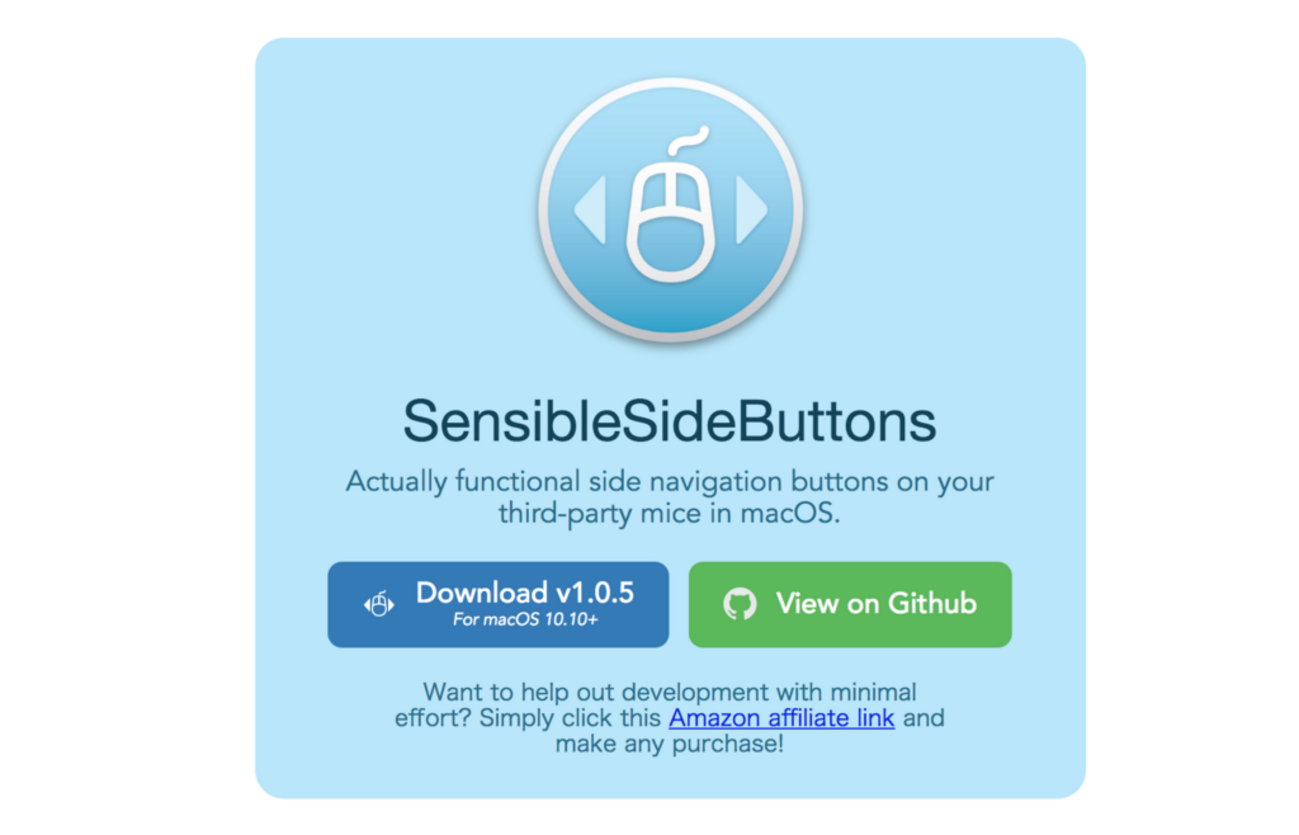This screenshot has height=835, width=1299.
Task: Click the "third-party mice in macOS." line
Action: pyautogui.click(x=669, y=514)
